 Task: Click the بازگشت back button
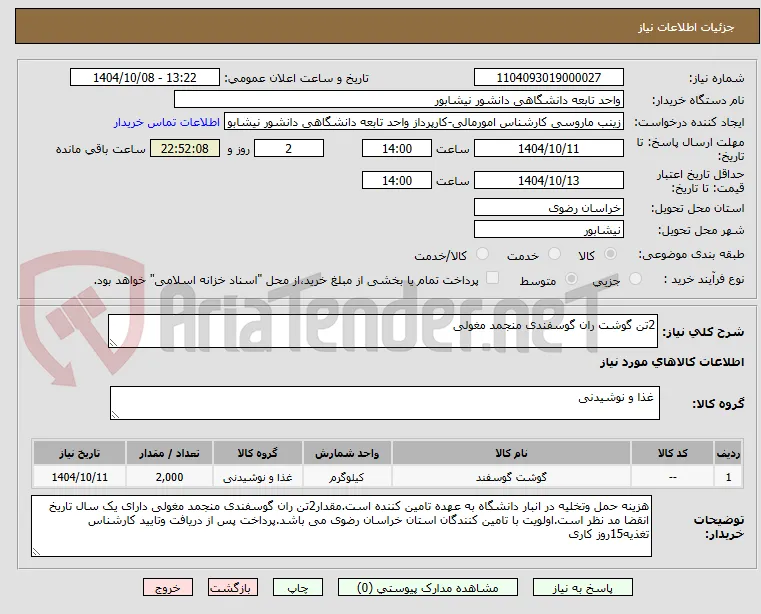(x=233, y=587)
